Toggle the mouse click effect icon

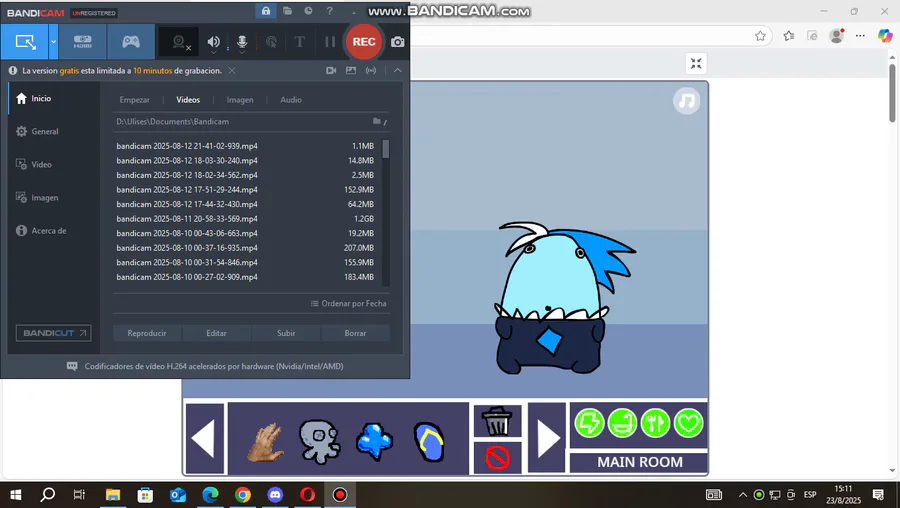click(x=271, y=42)
